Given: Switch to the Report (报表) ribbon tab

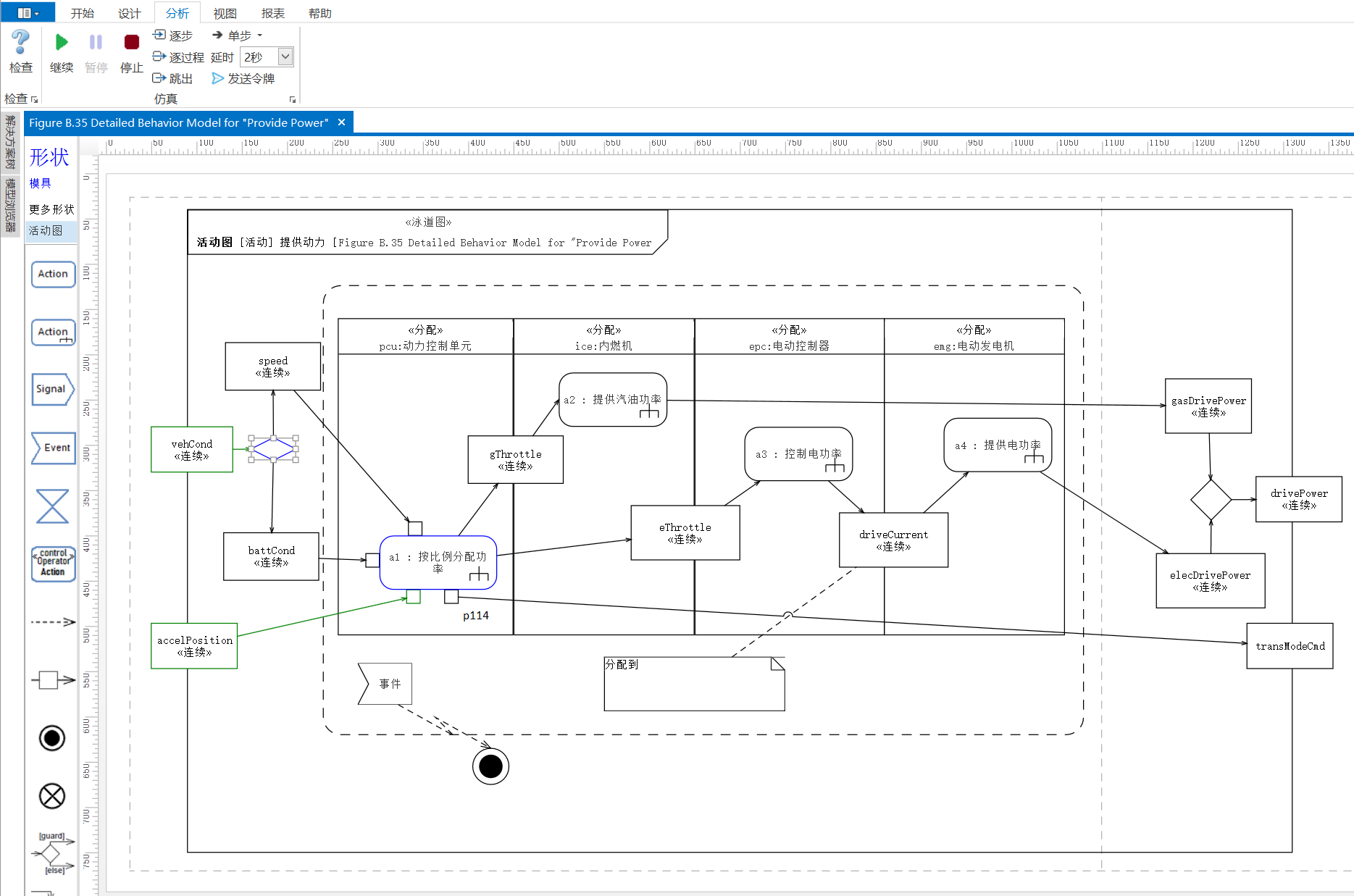Looking at the screenshot, I should click(272, 13).
